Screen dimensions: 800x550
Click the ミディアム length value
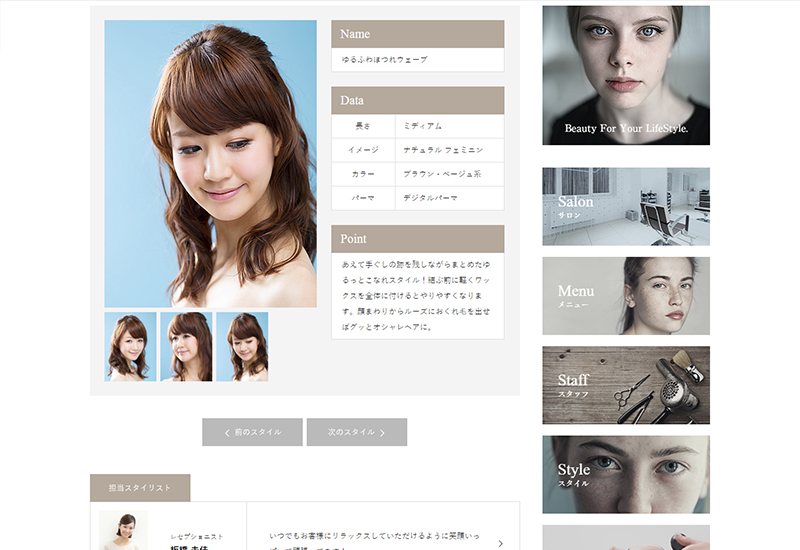tap(422, 126)
